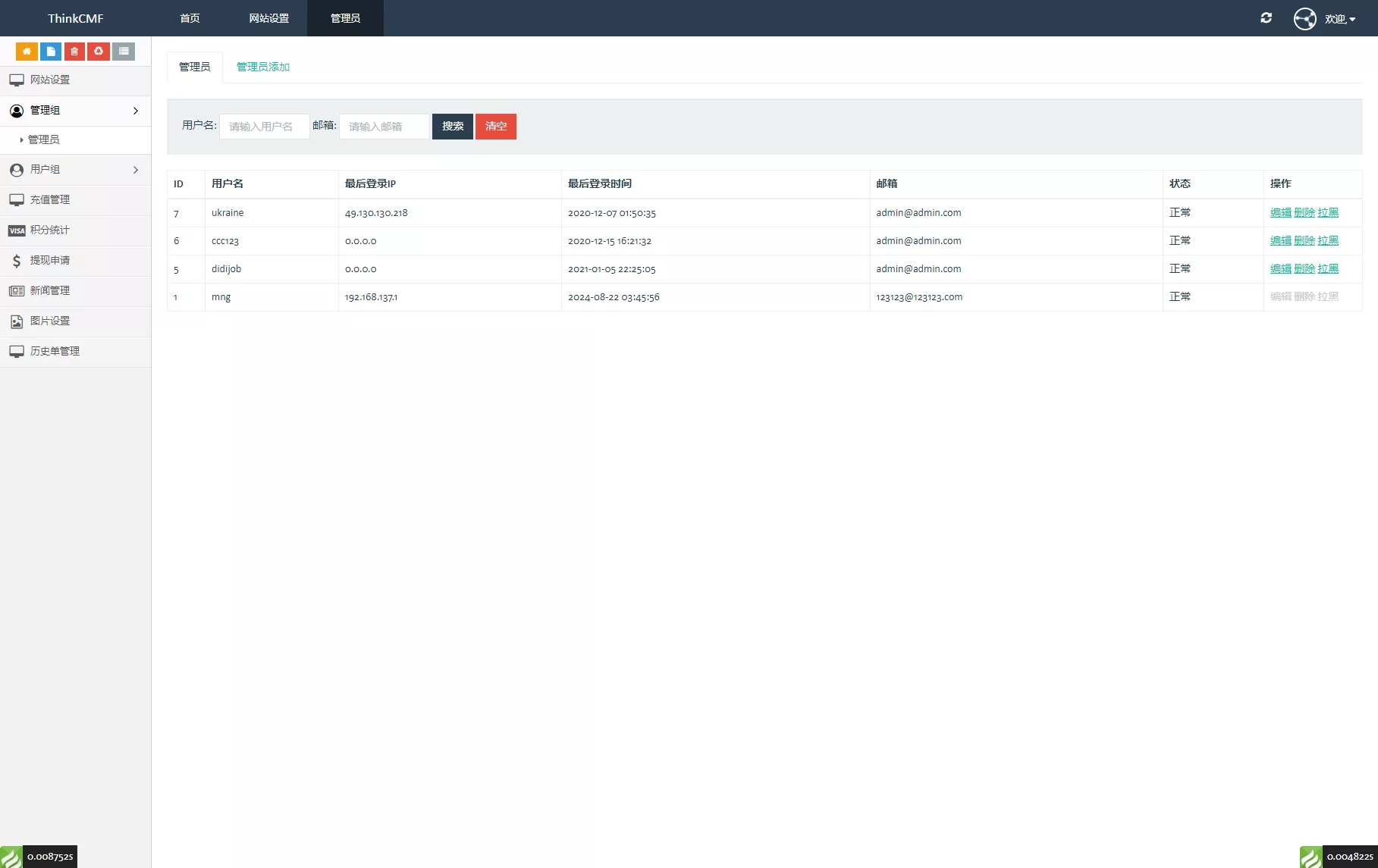Click the user avatar icon in header

coord(1304,18)
